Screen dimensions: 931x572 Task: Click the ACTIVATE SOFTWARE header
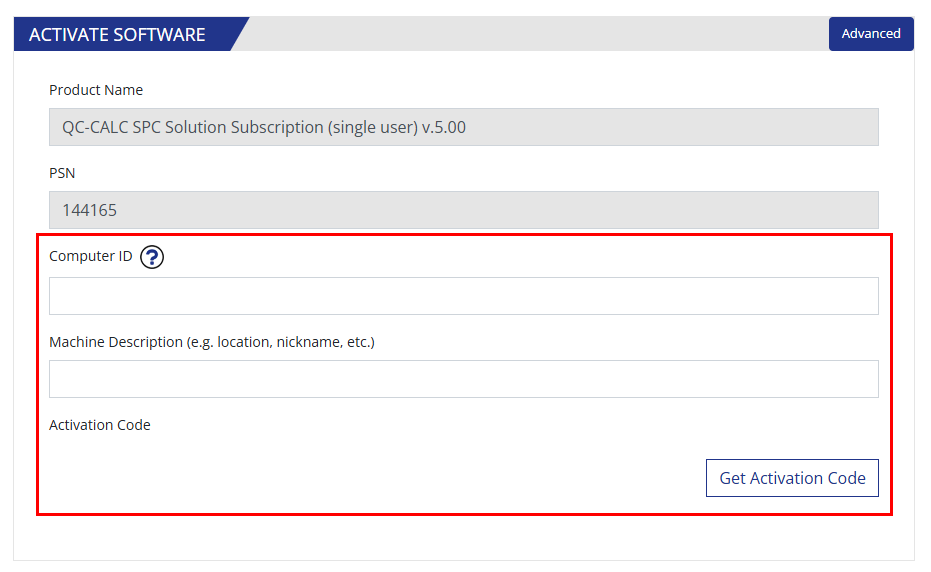pyautogui.click(x=118, y=34)
